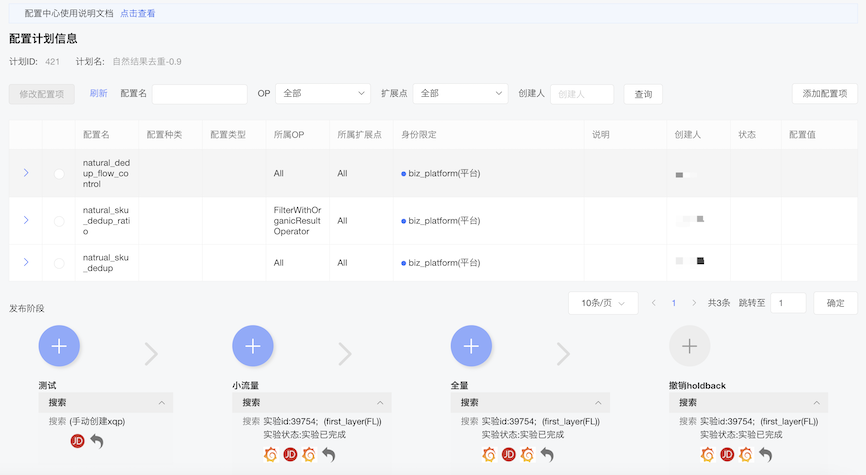The width and height of the screenshot is (866, 475).
Task: Click the grey plus above 撤销holdback stage
Action: (689, 346)
